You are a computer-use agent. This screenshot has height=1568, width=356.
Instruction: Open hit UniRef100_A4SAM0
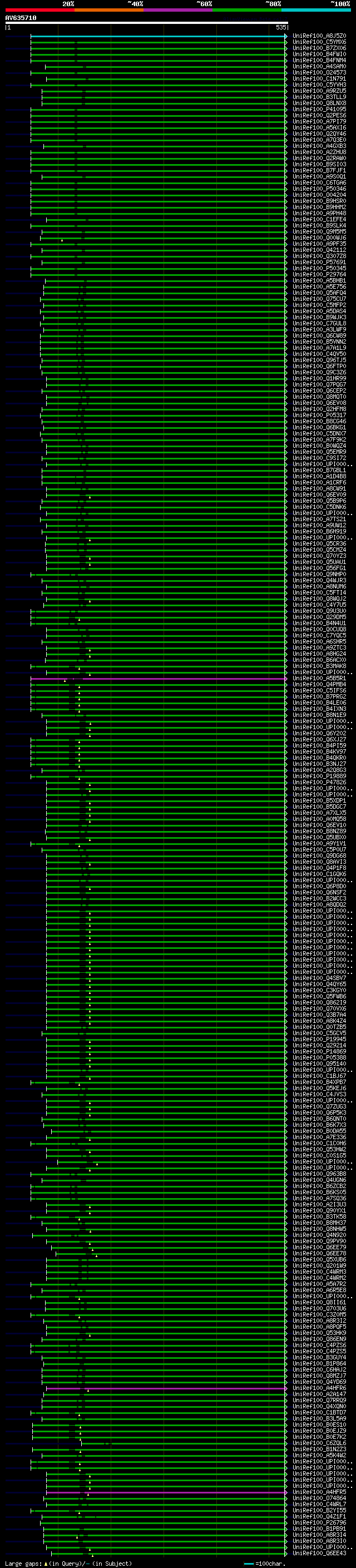click(x=319, y=66)
